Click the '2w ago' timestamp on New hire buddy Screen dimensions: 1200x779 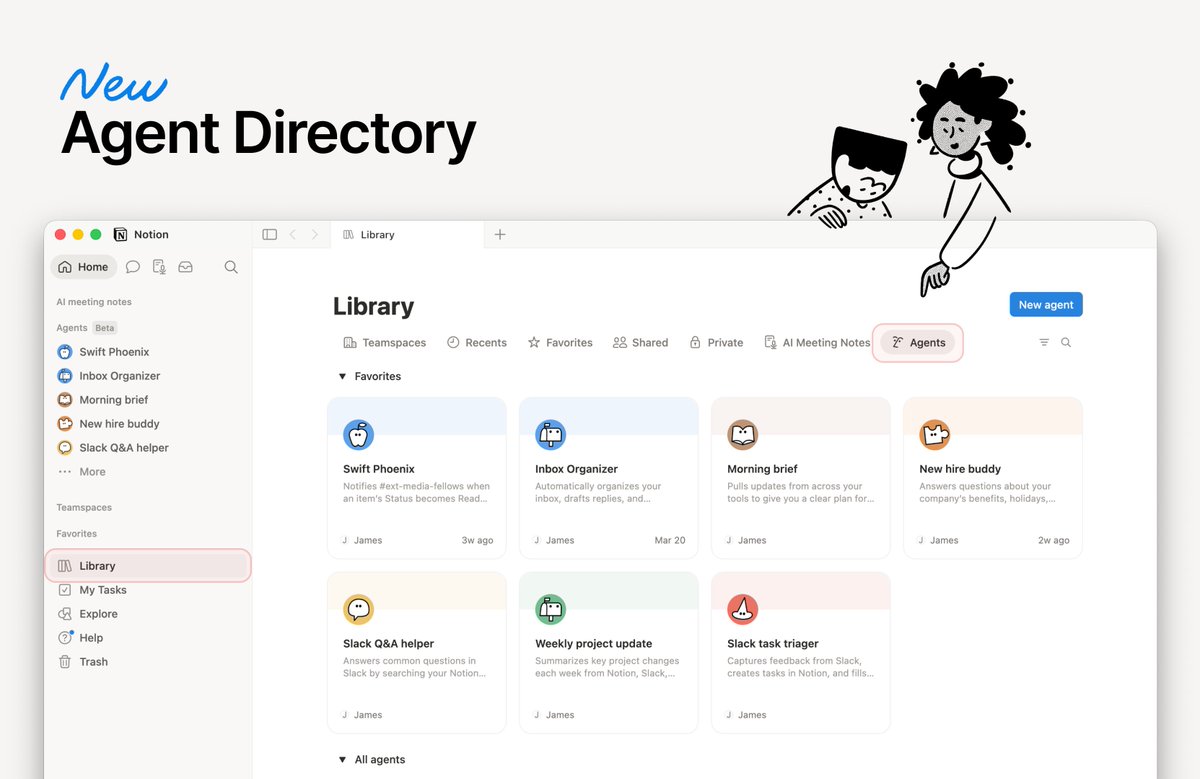point(1054,540)
